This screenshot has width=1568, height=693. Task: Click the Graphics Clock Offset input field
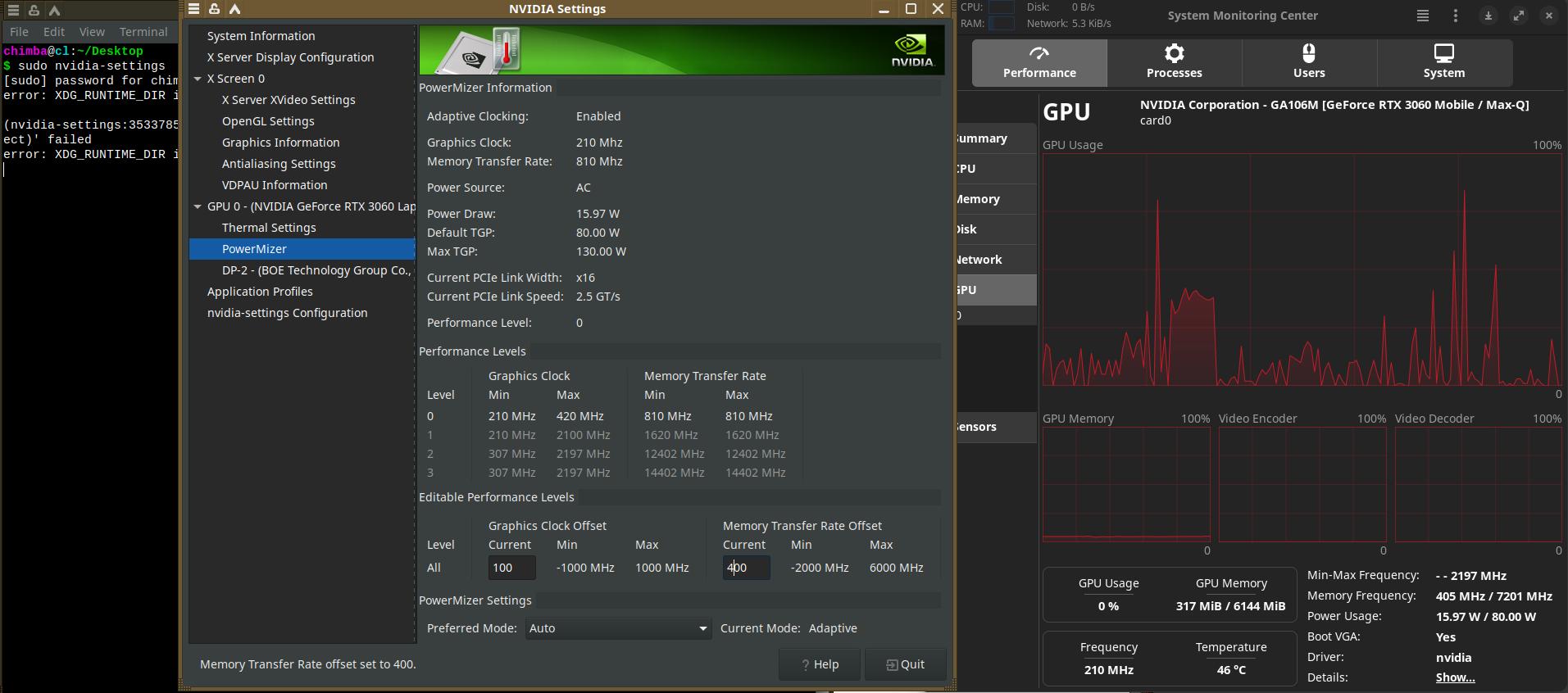(x=511, y=568)
